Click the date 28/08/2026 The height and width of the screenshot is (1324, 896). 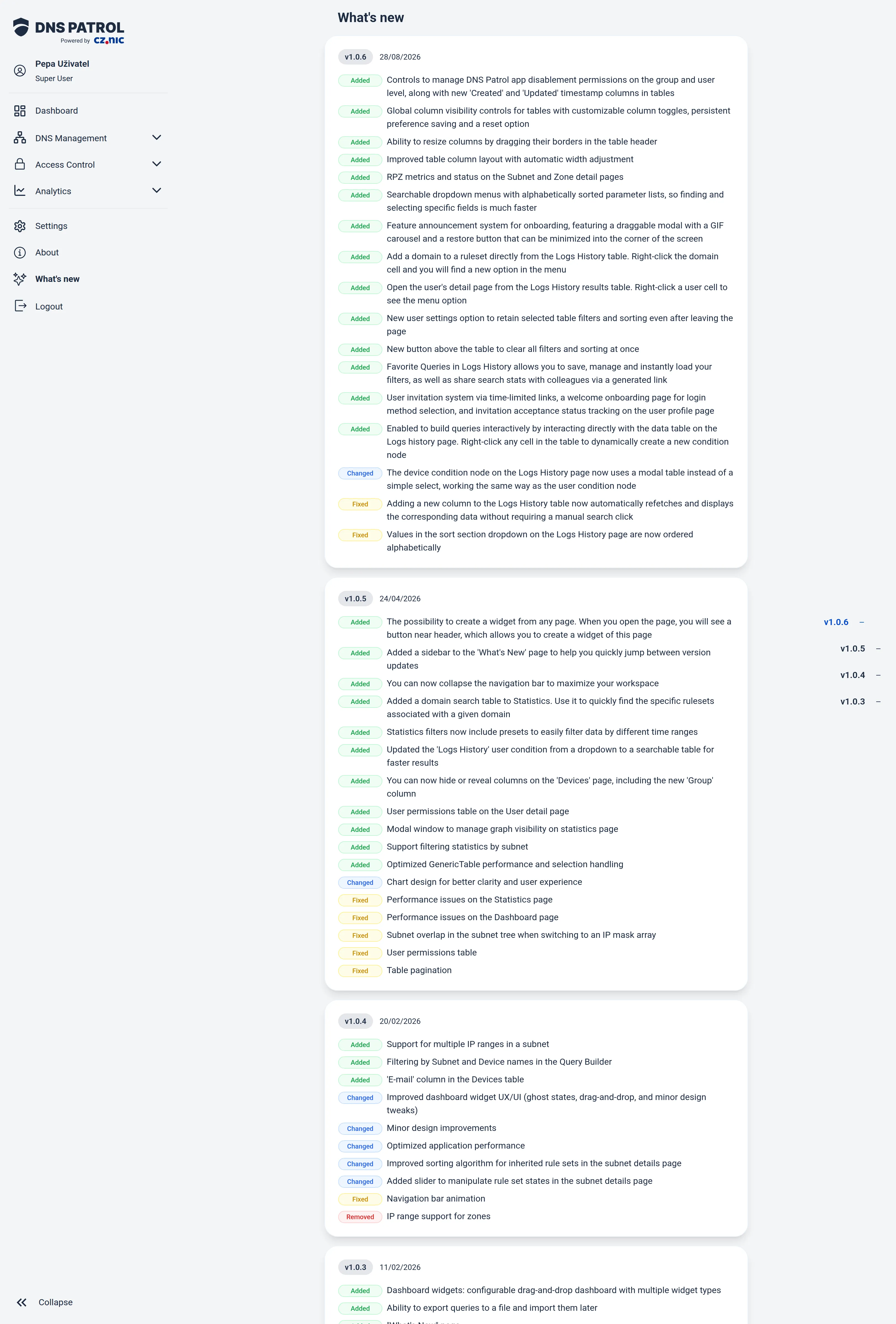400,57
